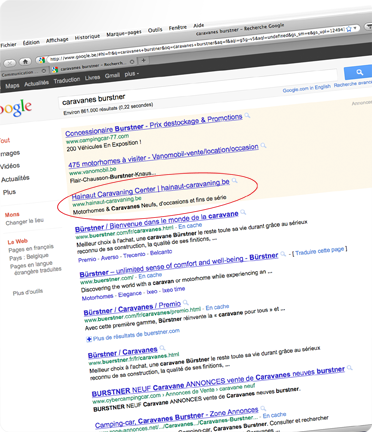
Task: Select Images in the left sidebar
Action: (x=10, y=153)
